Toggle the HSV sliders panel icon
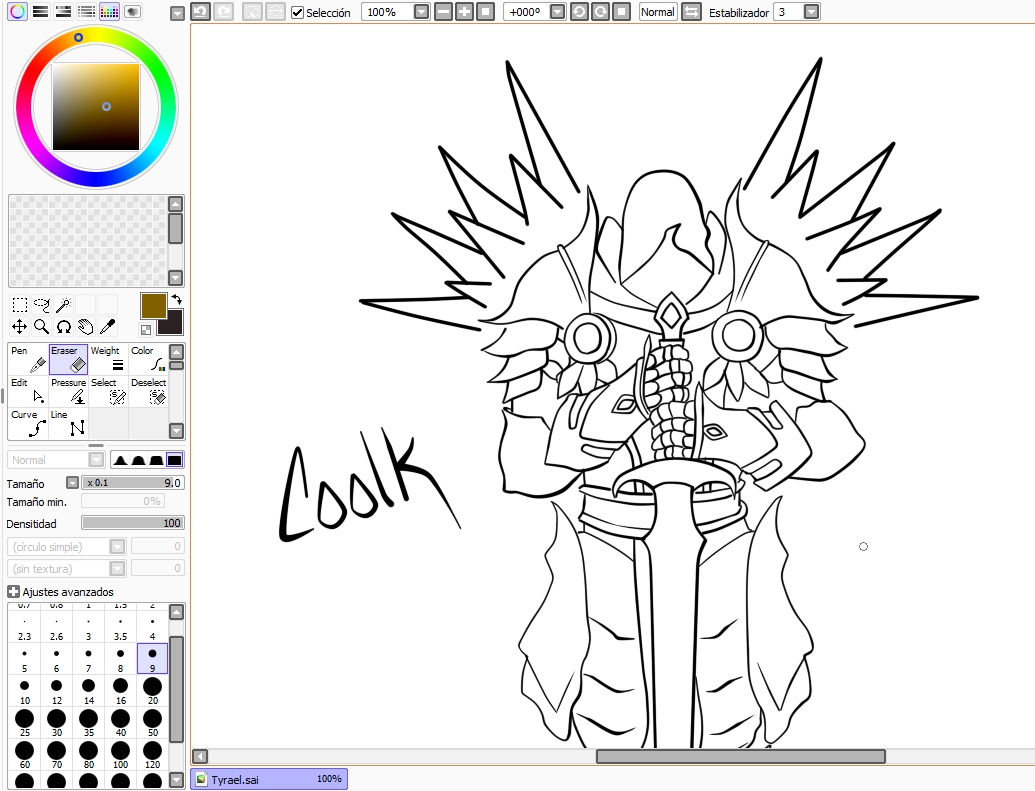 [x=63, y=11]
